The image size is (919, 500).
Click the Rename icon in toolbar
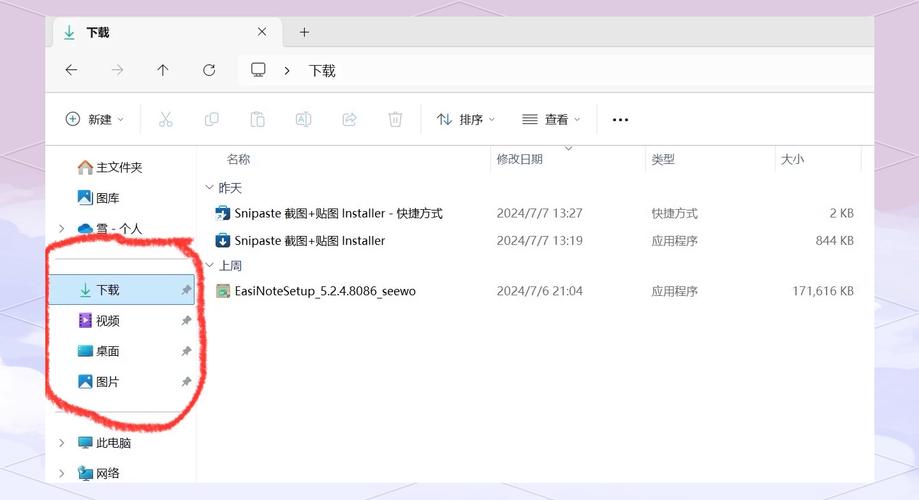[x=303, y=119]
